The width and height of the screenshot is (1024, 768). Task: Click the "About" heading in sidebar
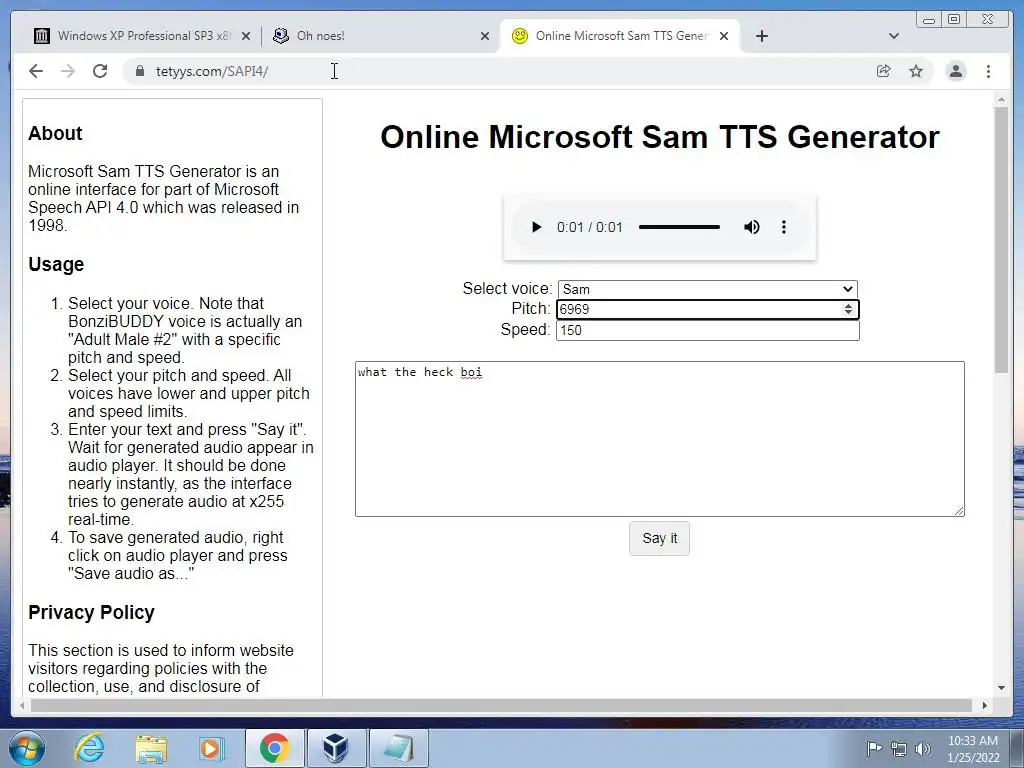pyautogui.click(x=55, y=133)
